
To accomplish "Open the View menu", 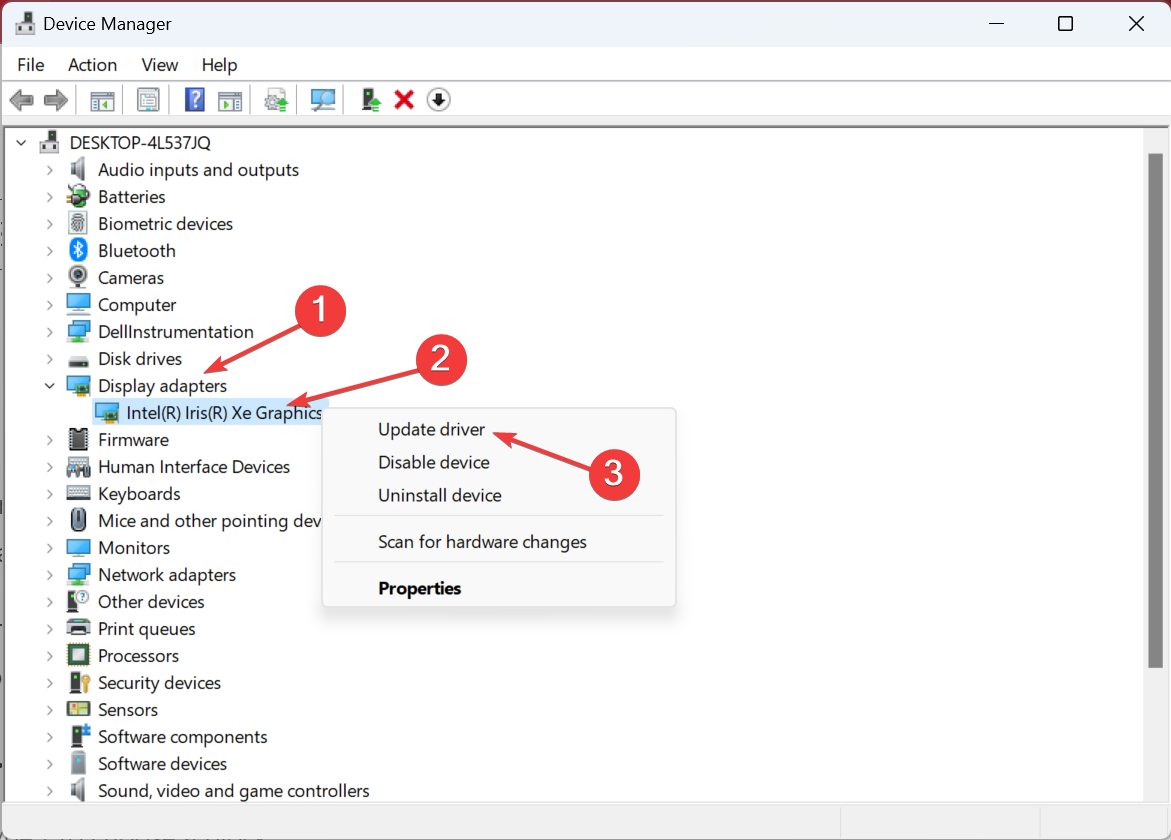I will tap(160, 65).
